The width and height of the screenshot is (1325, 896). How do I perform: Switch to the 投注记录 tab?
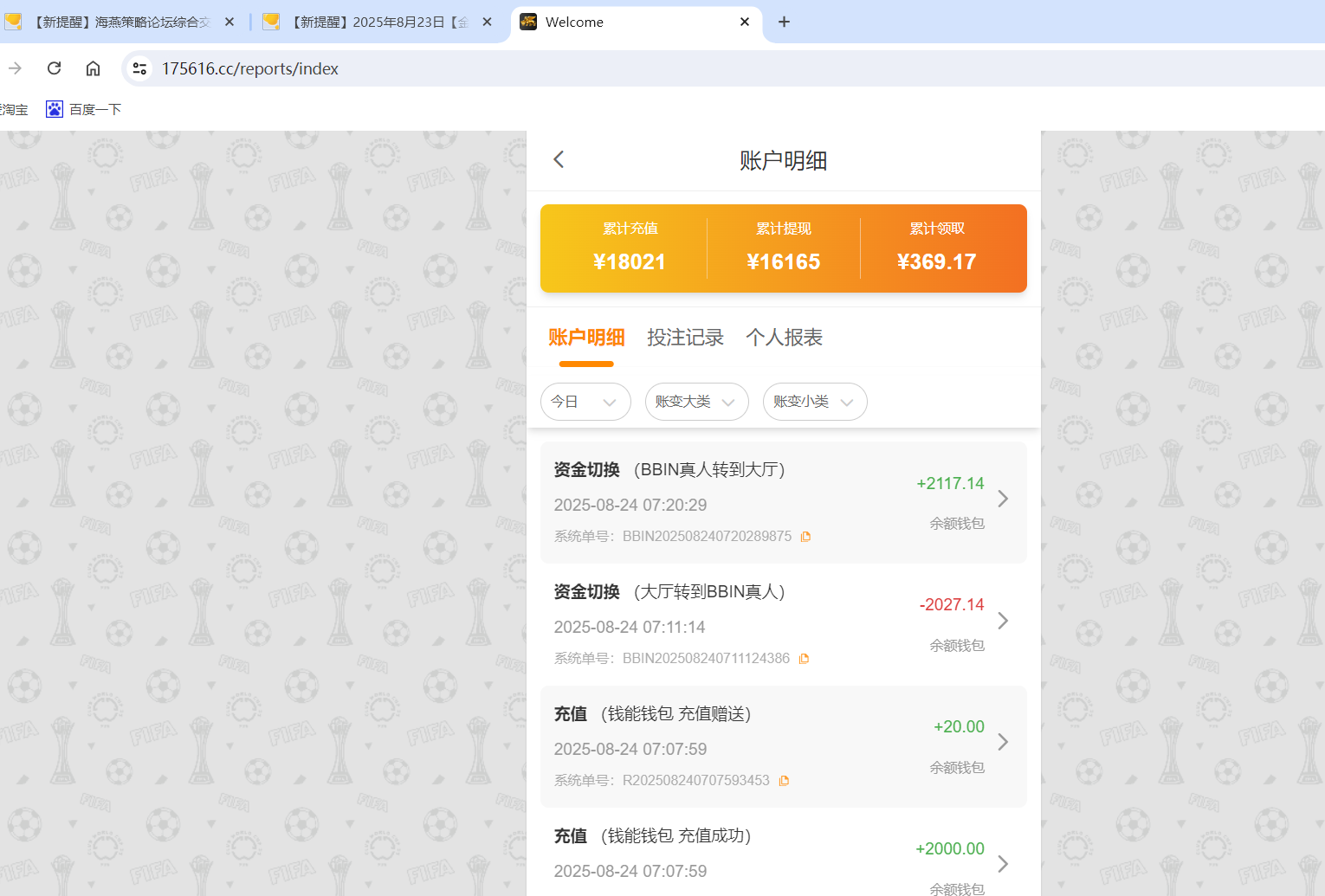pos(685,338)
